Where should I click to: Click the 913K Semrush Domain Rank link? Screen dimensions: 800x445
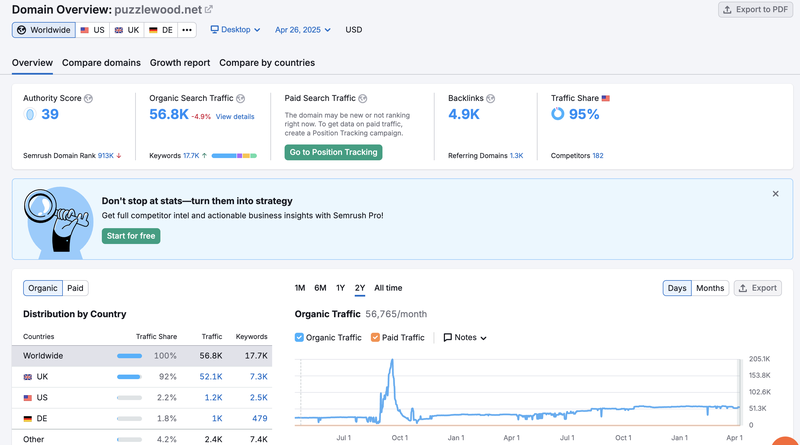pyautogui.click(x=106, y=156)
